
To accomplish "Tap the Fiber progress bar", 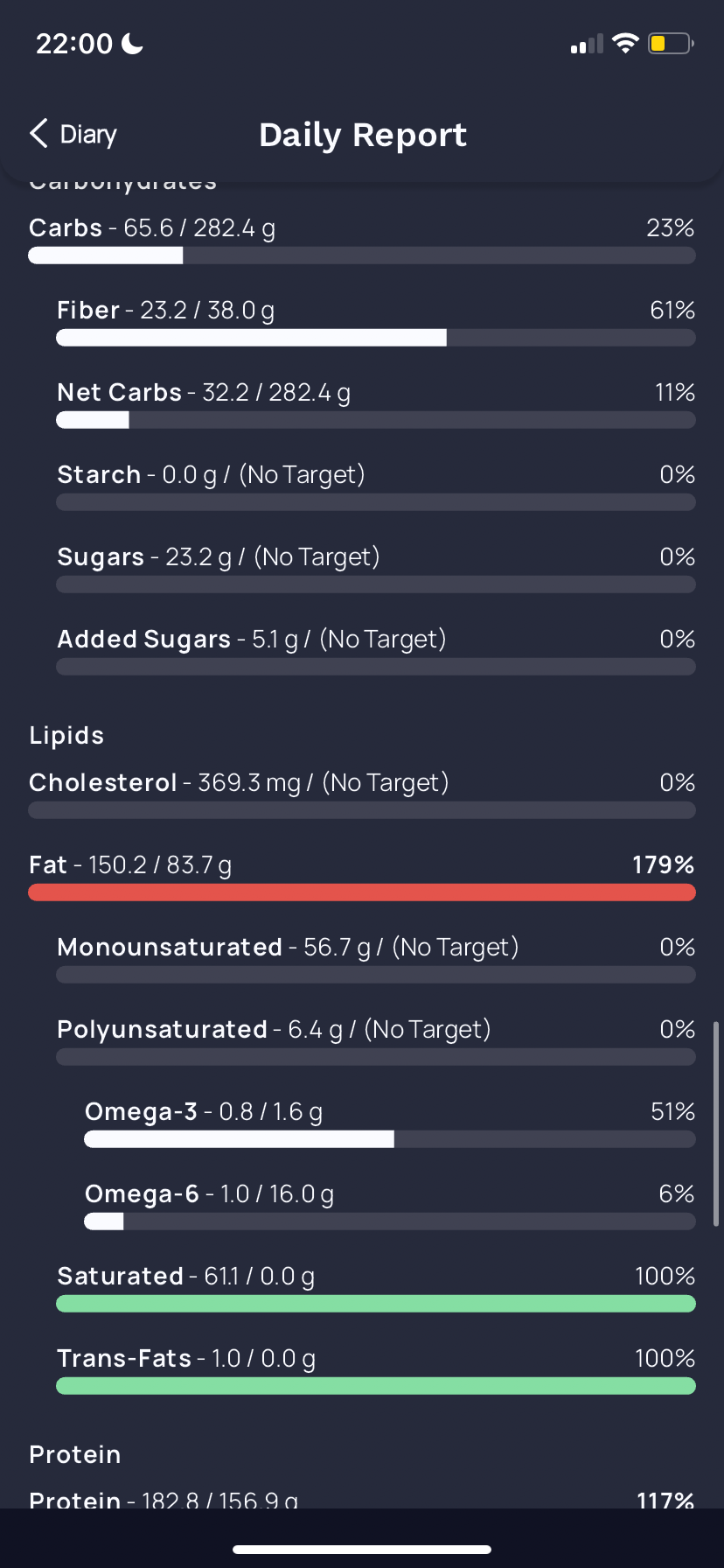I will (x=376, y=338).
